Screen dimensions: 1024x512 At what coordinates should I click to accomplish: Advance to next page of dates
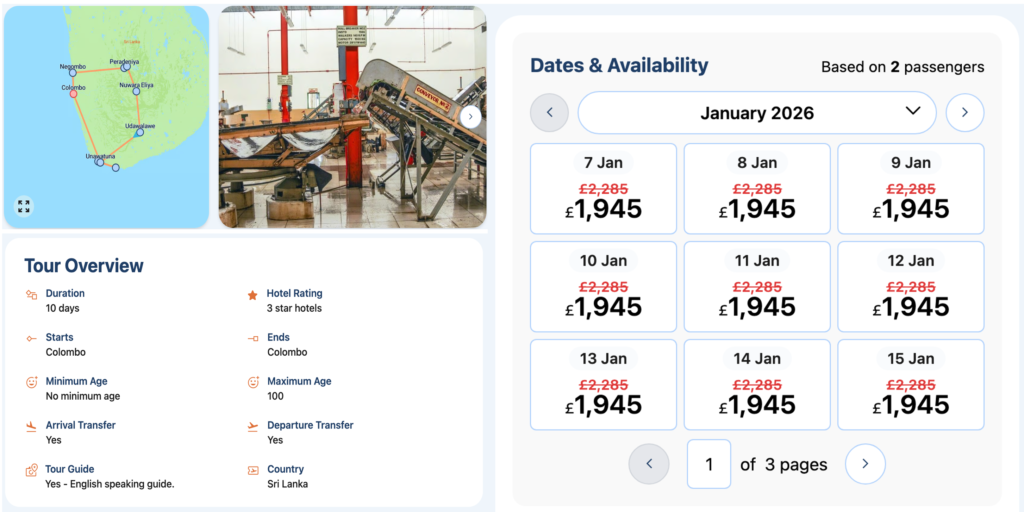(865, 464)
